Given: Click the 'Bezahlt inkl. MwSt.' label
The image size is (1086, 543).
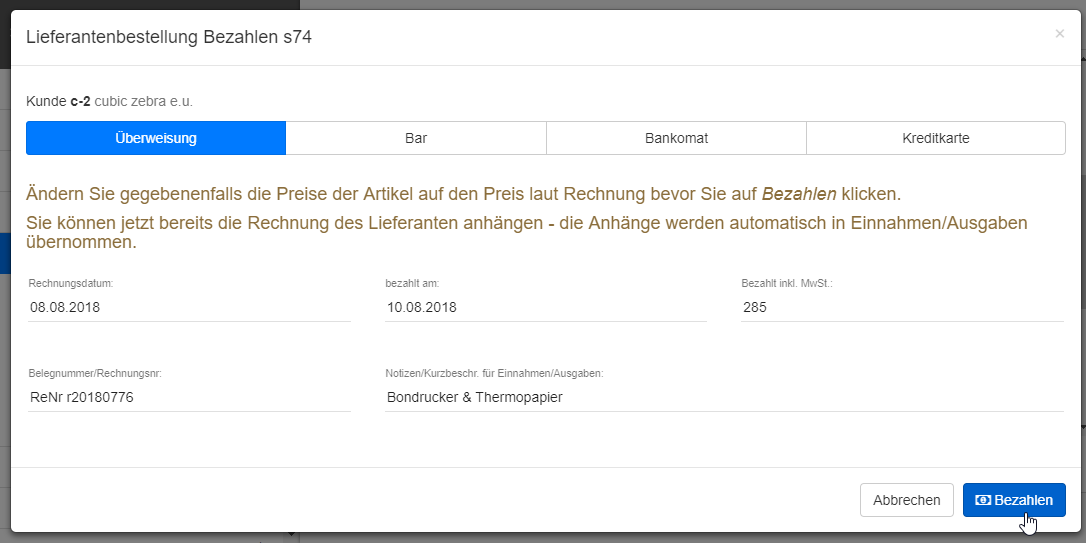Looking at the screenshot, I should click(786, 283).
